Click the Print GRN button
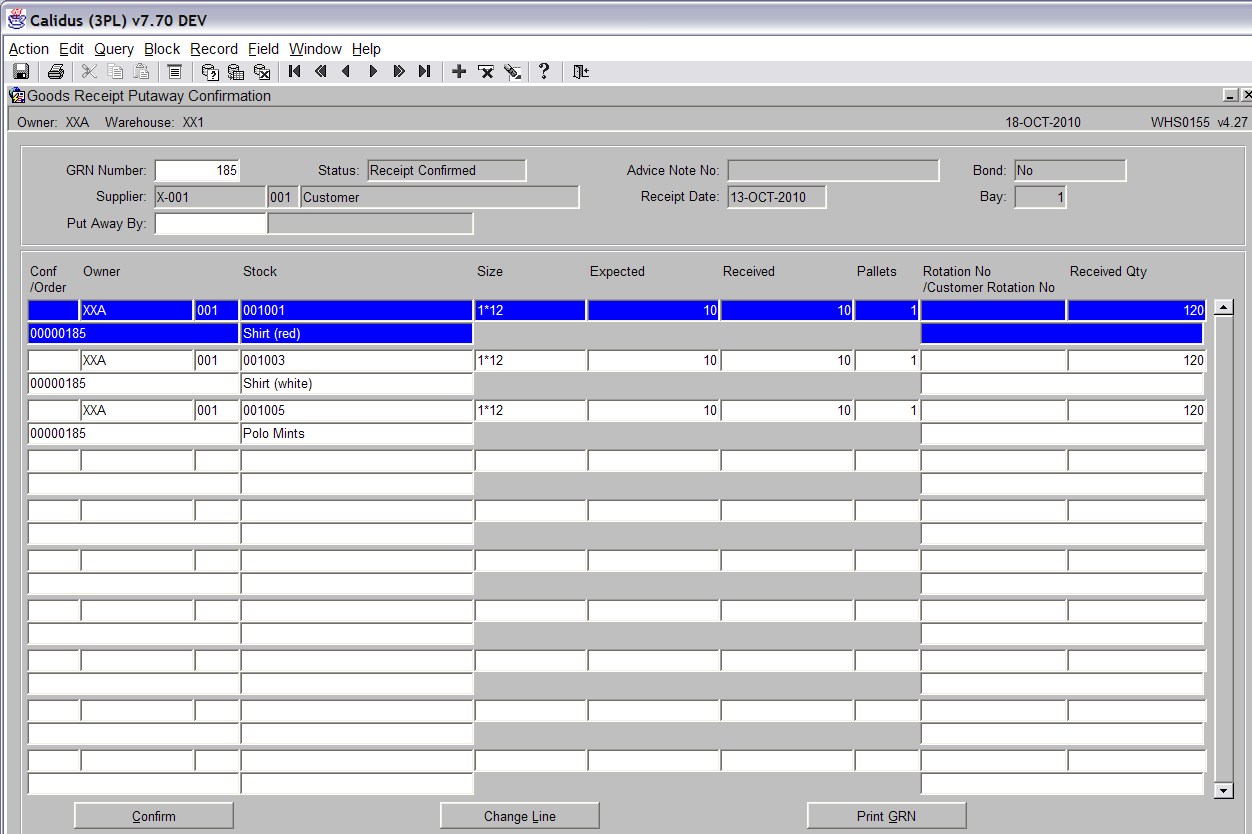The width and height of the screenshot is (1252, 834). pos(887,816)
